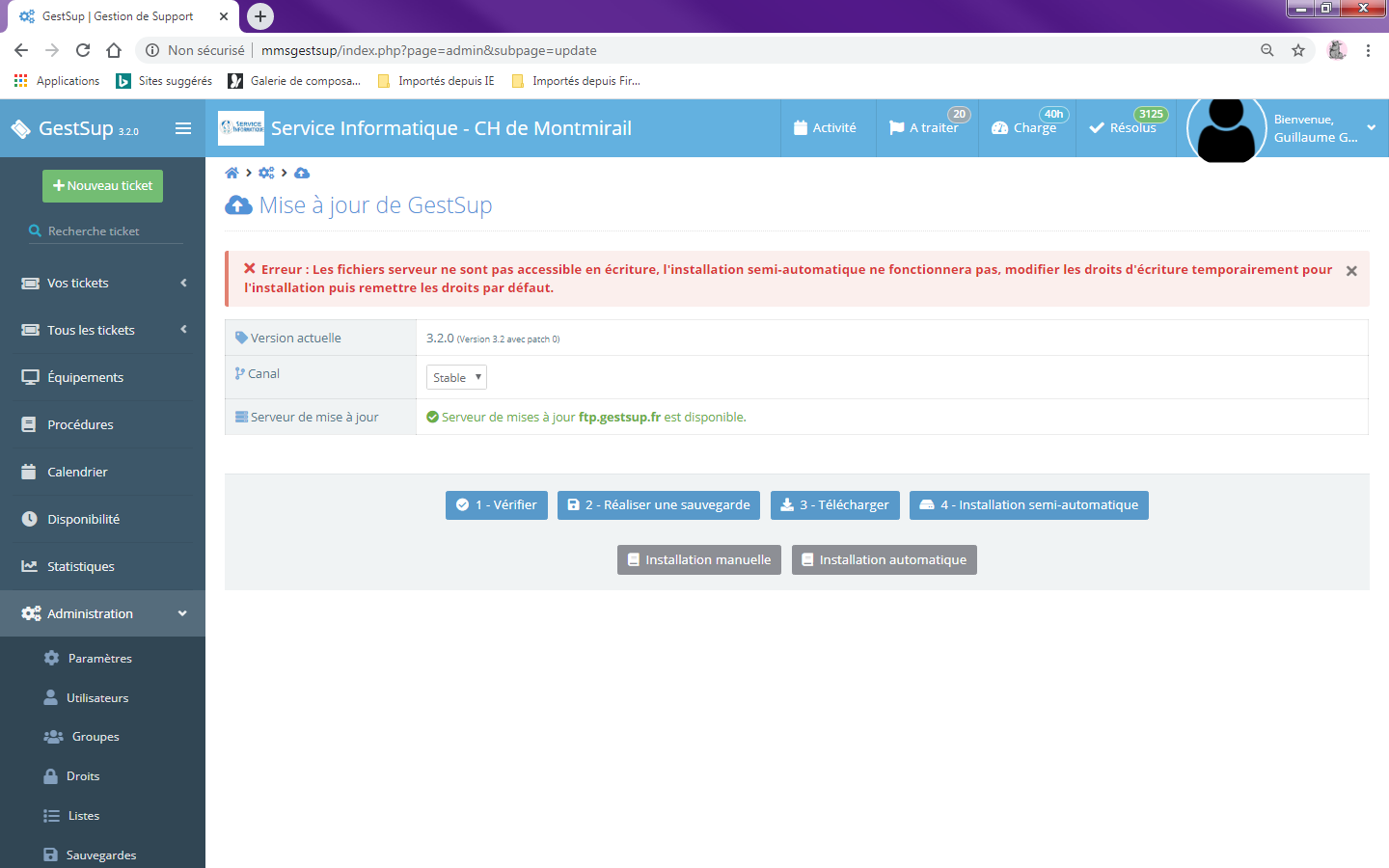Click 4 - Installation semi-automatique button
1389x868 pixels.
tap(1029, 505)
